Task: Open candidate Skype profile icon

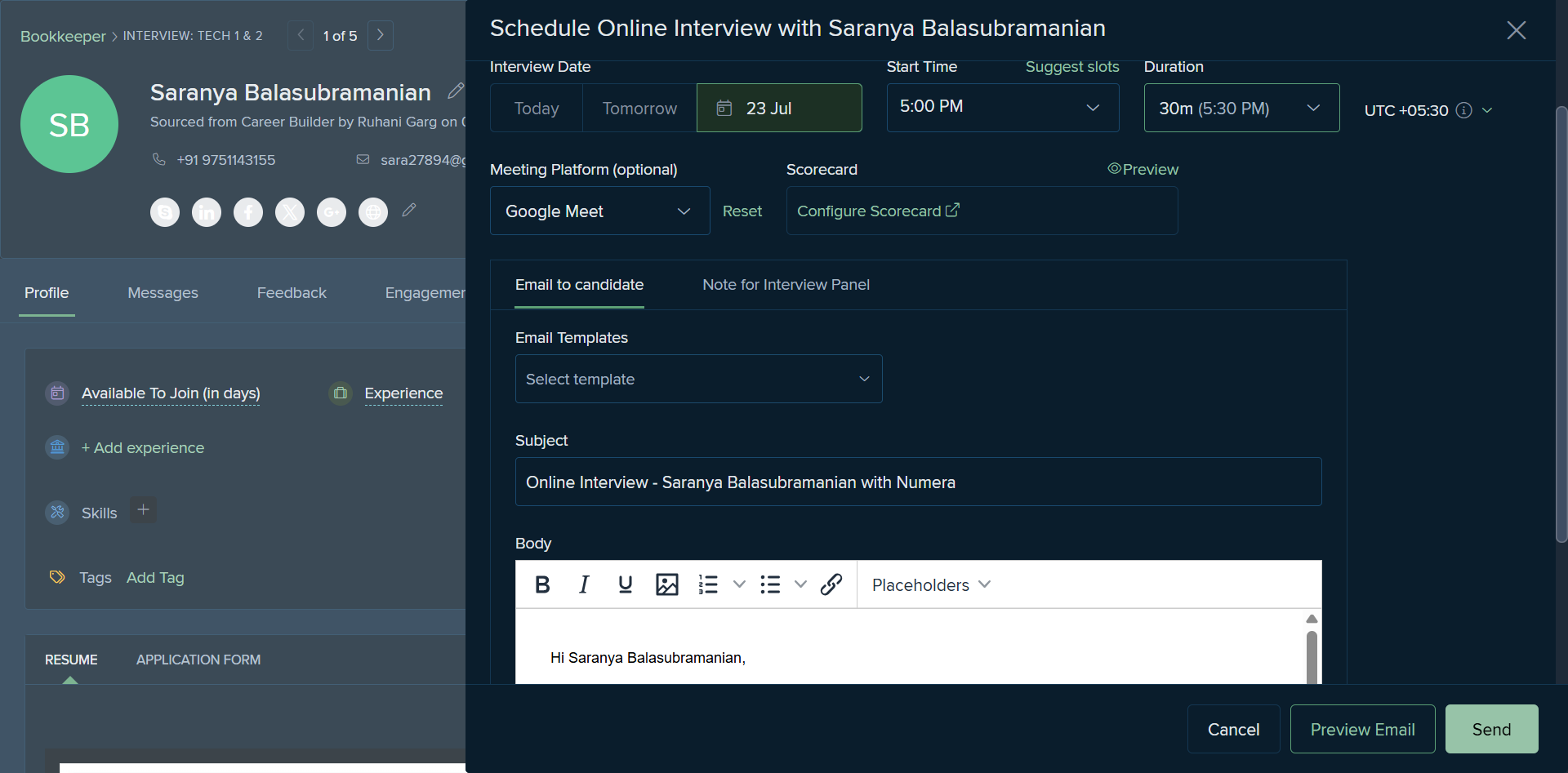Action: click(165, 212)
